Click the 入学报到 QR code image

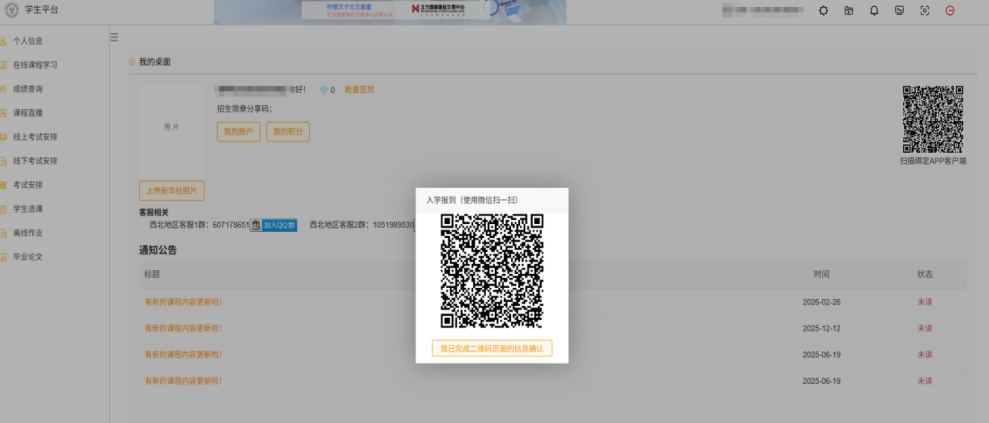pyautogui.click(x=492, y=271)
